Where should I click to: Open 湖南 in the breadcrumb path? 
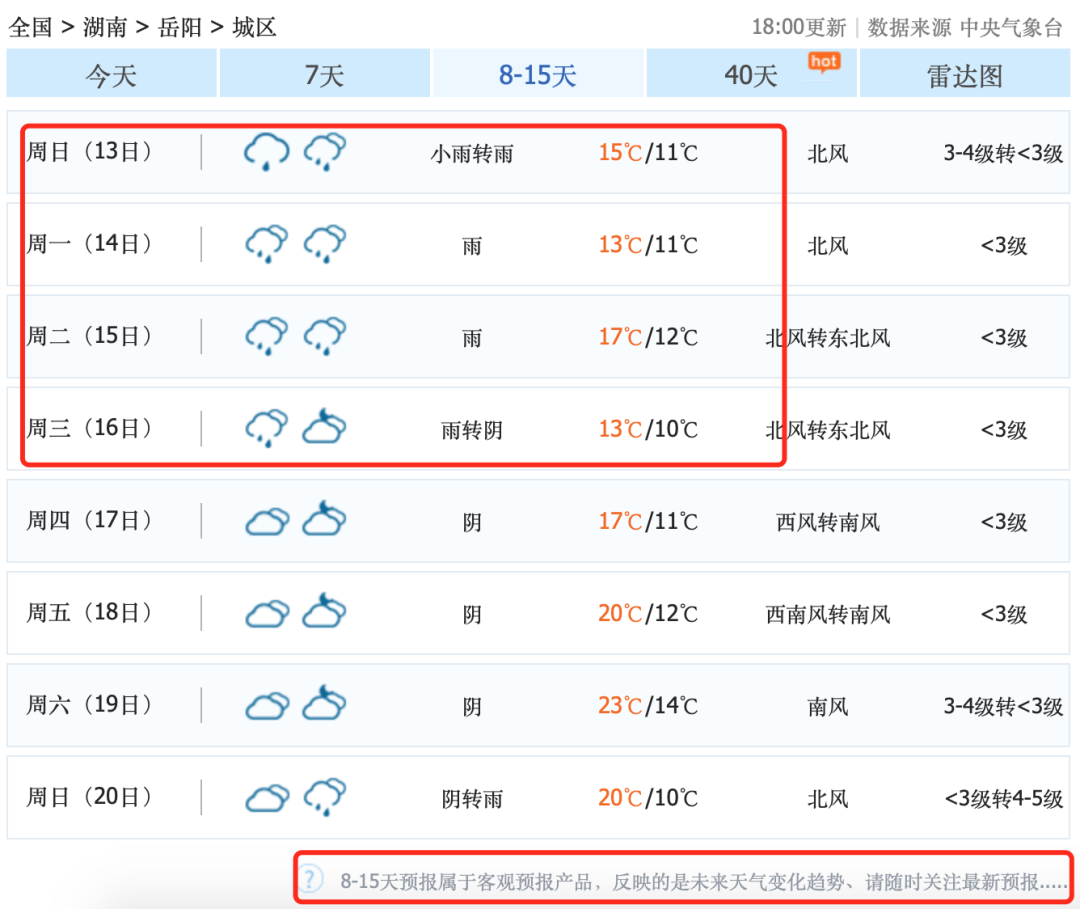click(x=105, y=27)
